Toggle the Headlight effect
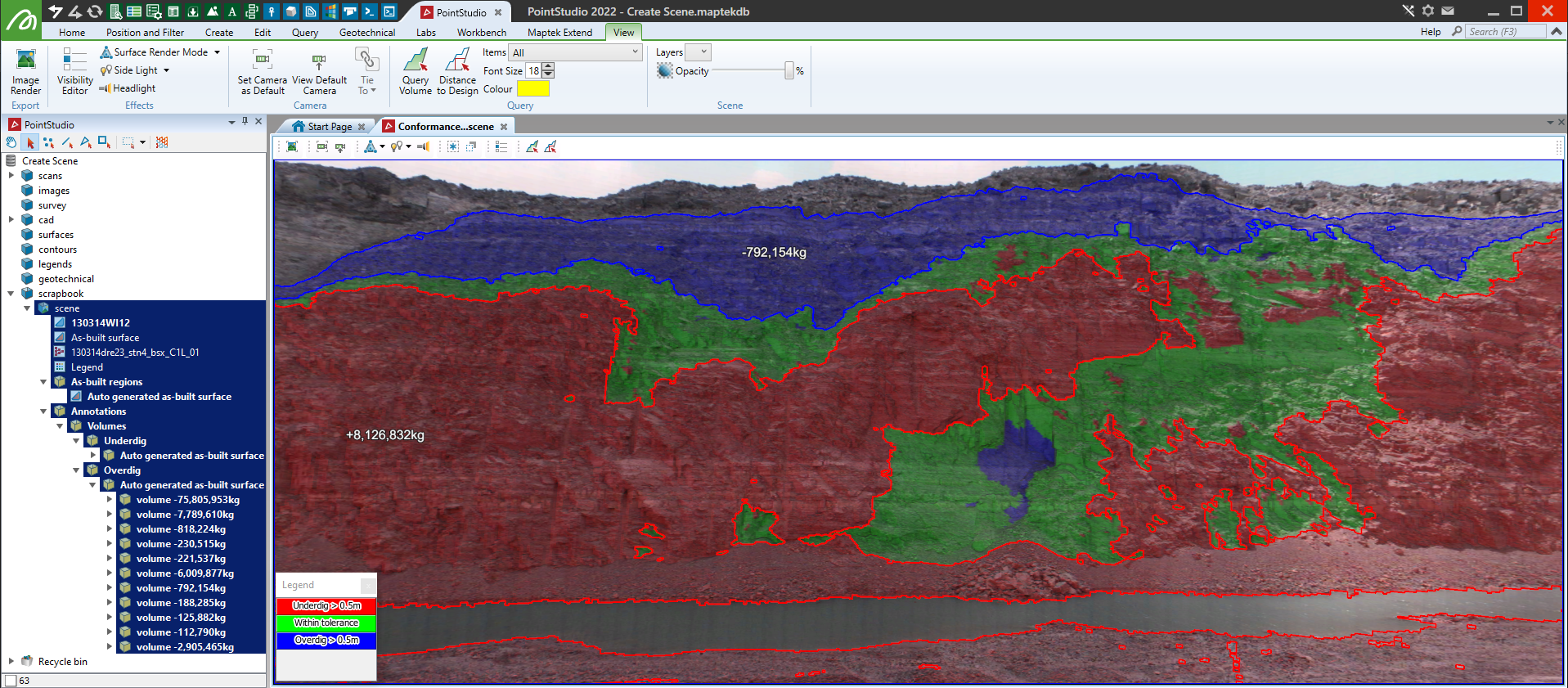1568x688 pixels. [127, 88]
